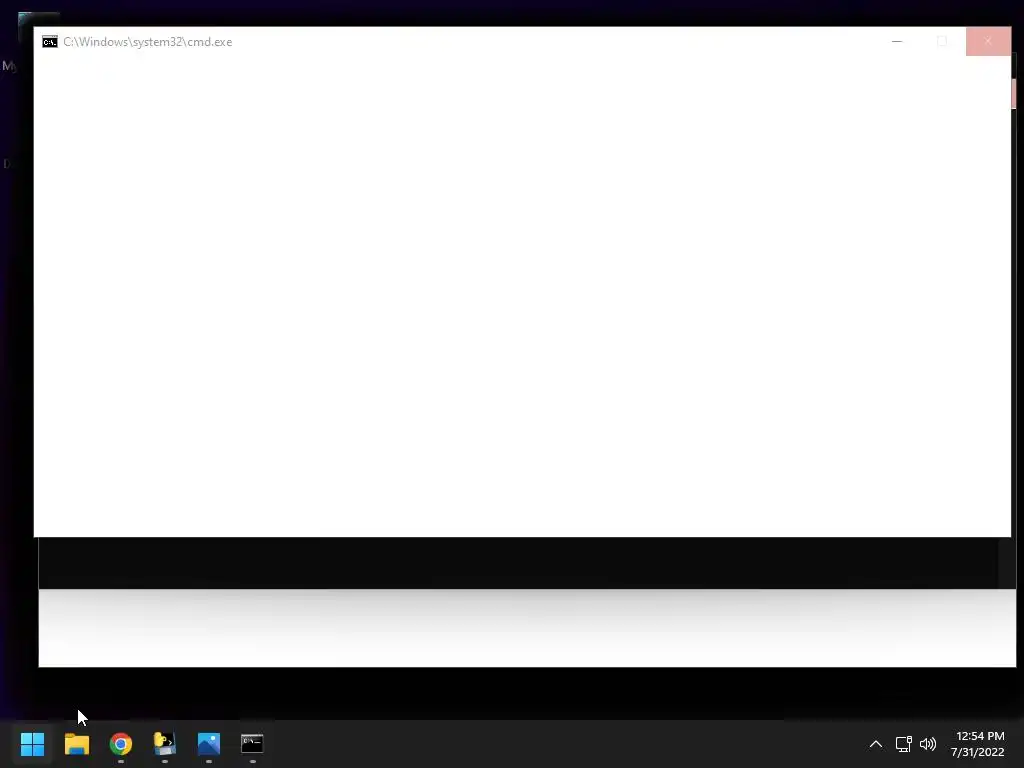The height and width of the screenshot is (768, 1024).
Task: Open the Python app in the taskbar
Action: (x=165, y=744)
